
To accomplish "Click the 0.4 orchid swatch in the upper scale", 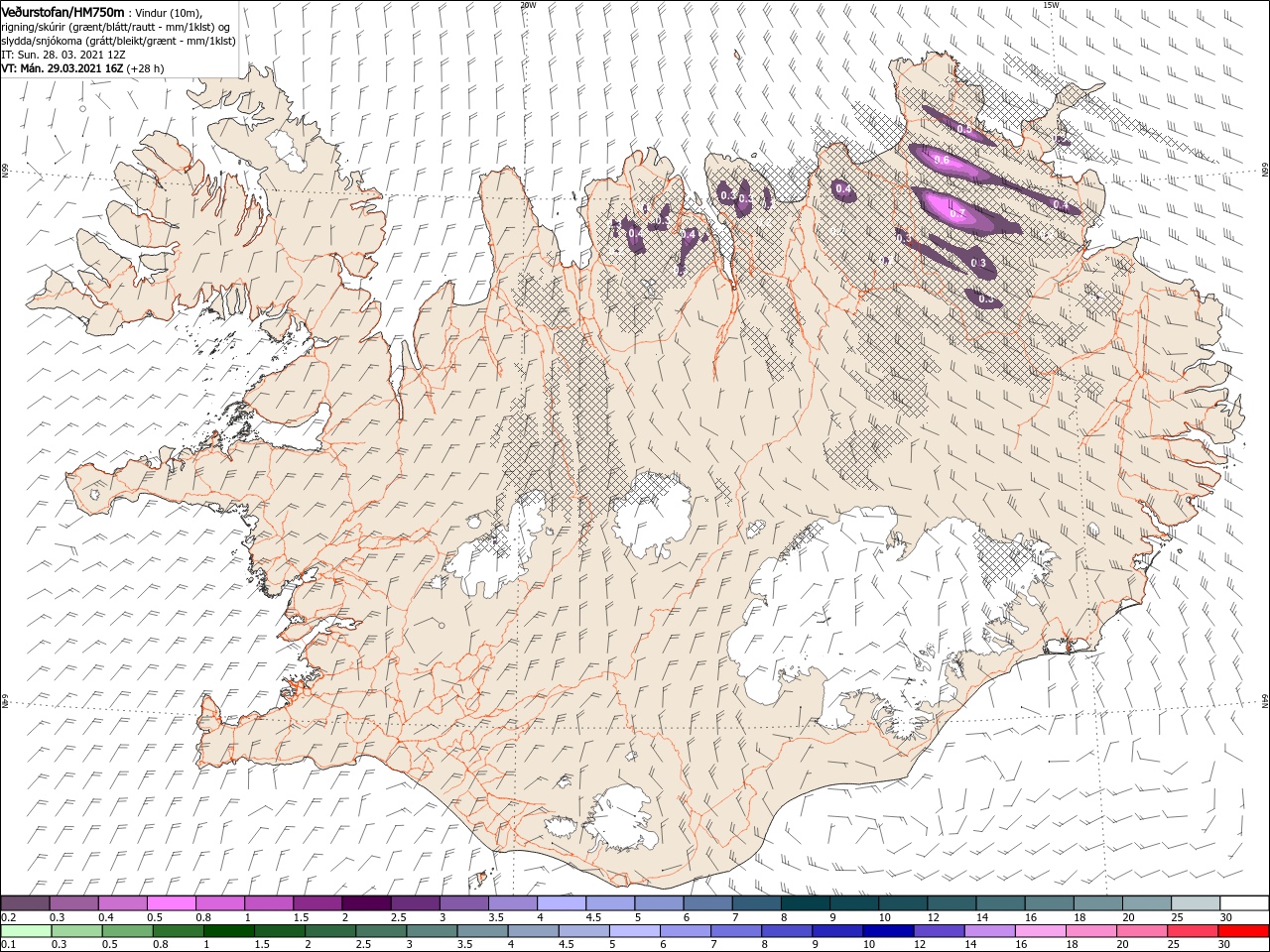I will tap(123, 903).
